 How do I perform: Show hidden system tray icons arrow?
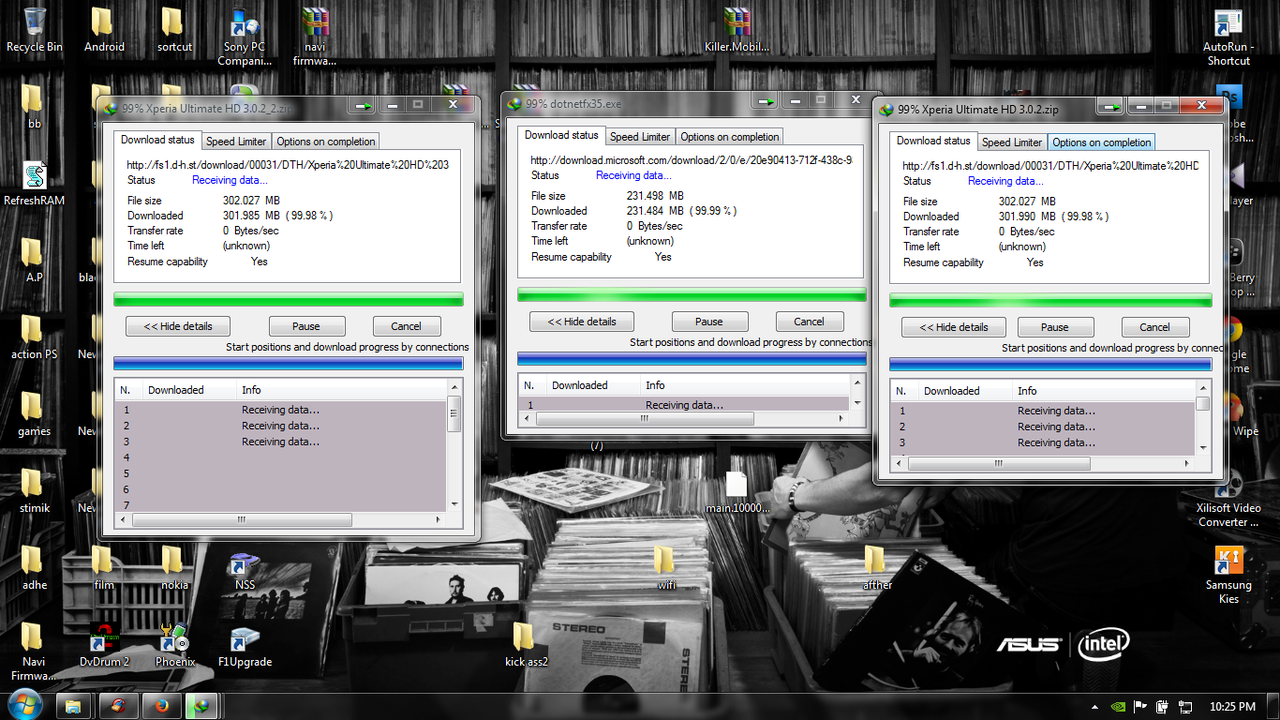click(1094, 707)
